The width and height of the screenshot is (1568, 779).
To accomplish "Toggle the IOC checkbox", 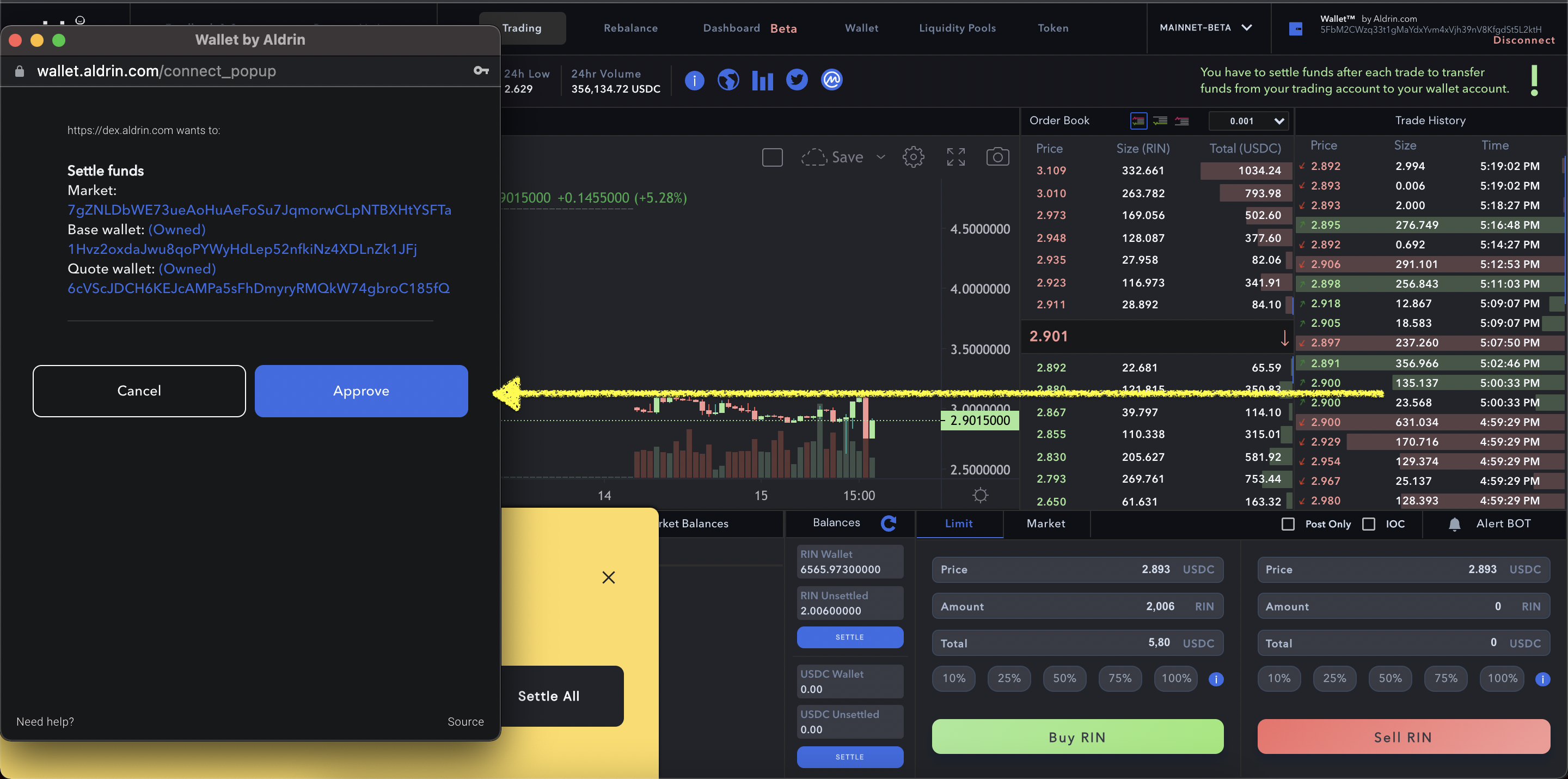I will click(1368, 524).
